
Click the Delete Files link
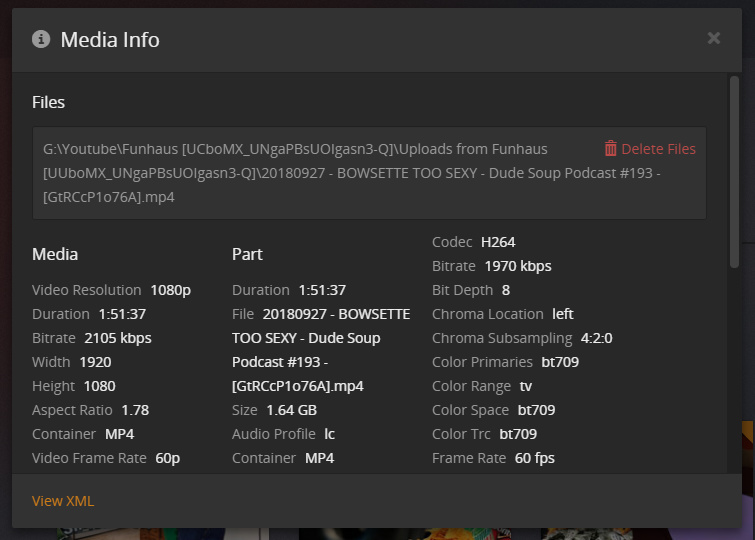coord(658,149)
